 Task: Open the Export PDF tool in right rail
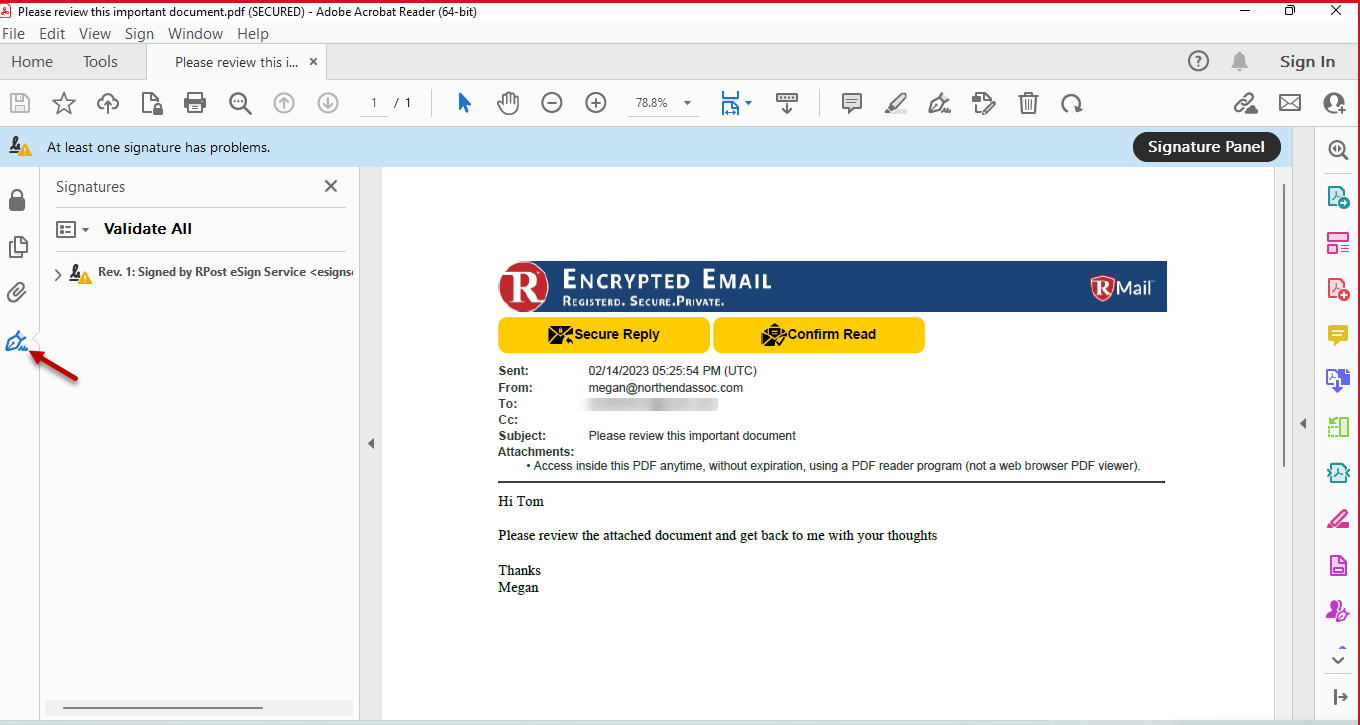pyautogui.click(x=1338, y=197)
